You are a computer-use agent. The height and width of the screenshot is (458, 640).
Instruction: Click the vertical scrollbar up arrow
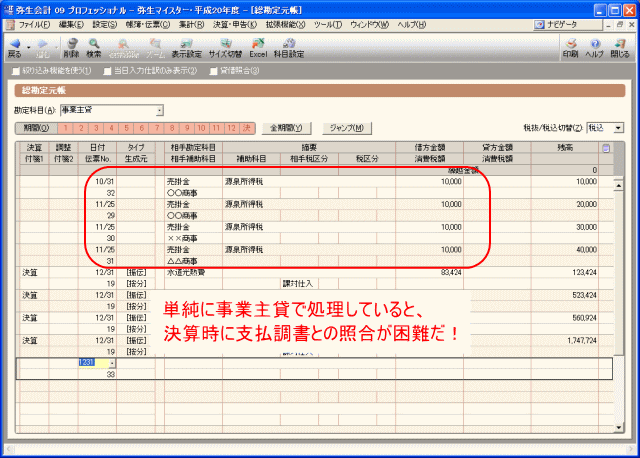619,186
